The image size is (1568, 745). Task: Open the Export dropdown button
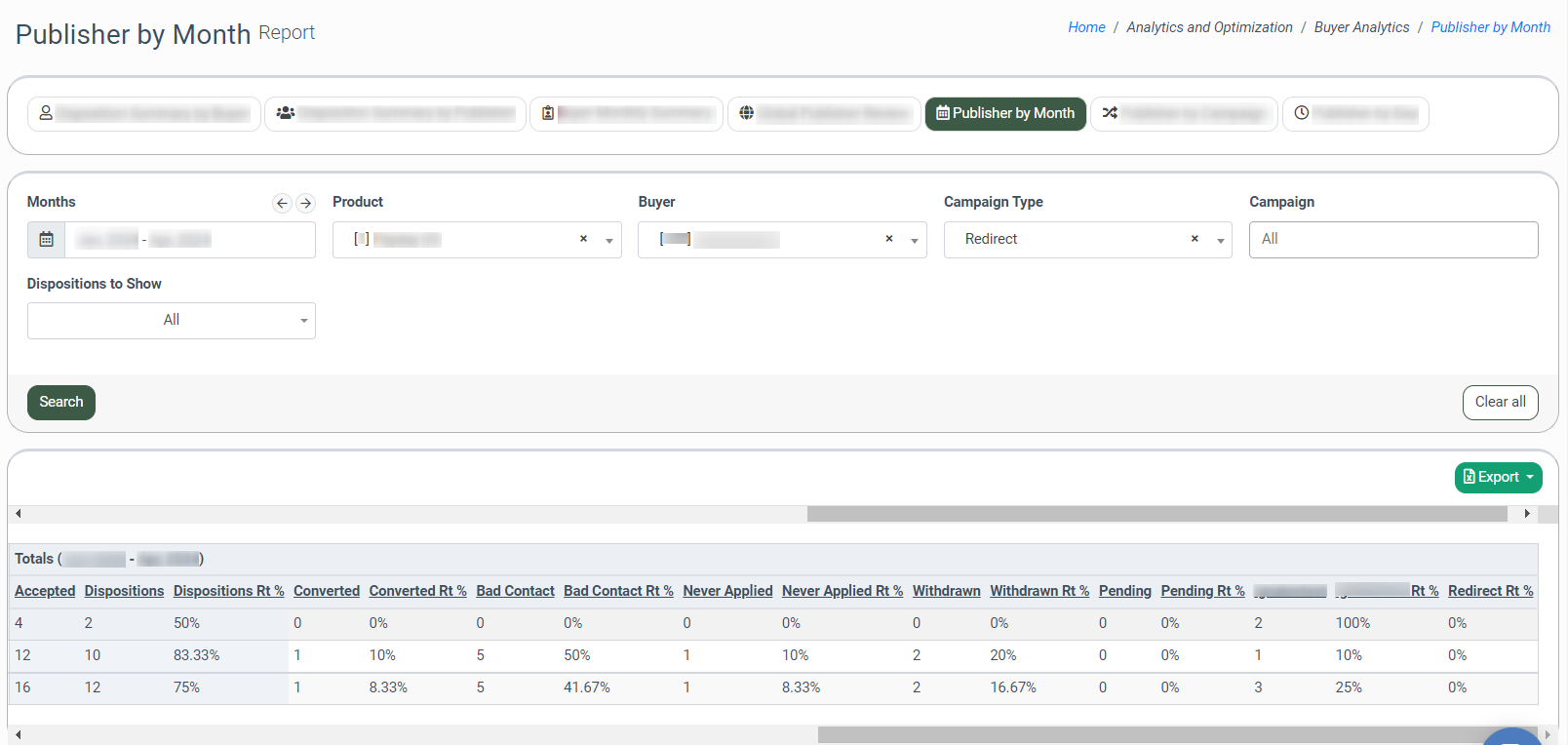click(1498, 478)
